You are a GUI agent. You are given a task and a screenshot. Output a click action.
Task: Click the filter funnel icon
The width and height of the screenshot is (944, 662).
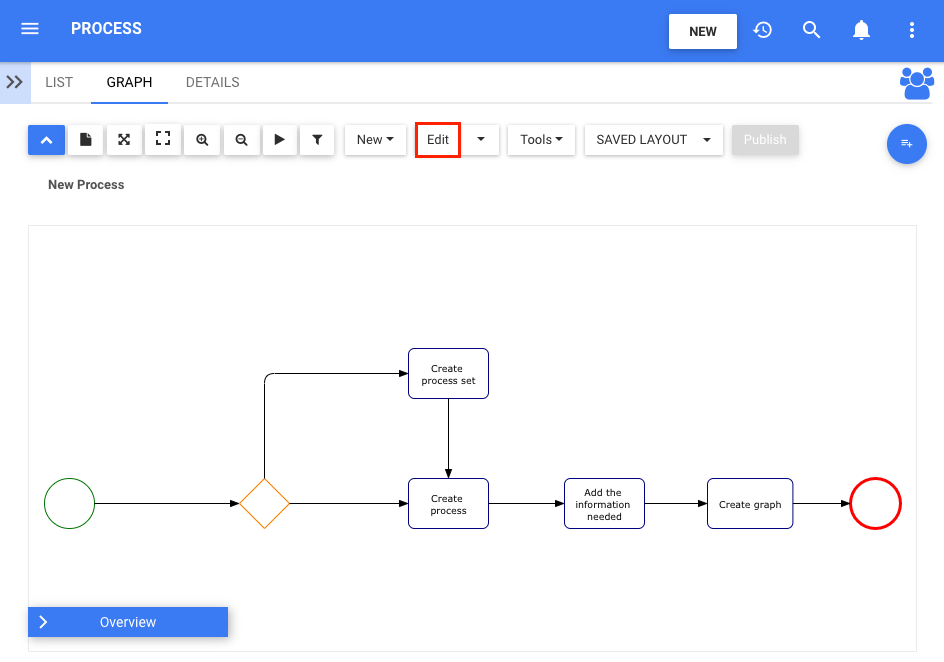click(317, 140)
